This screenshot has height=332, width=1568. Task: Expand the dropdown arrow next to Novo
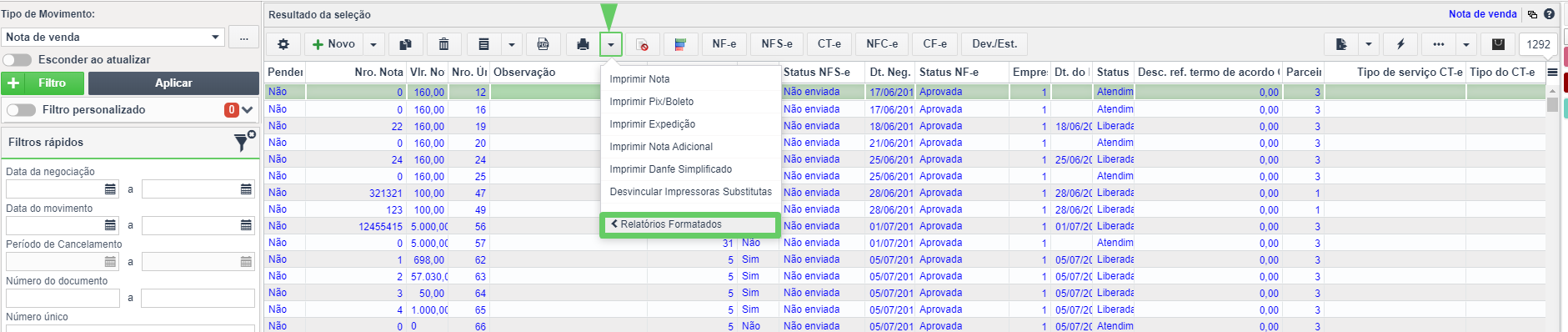(373, 44)
